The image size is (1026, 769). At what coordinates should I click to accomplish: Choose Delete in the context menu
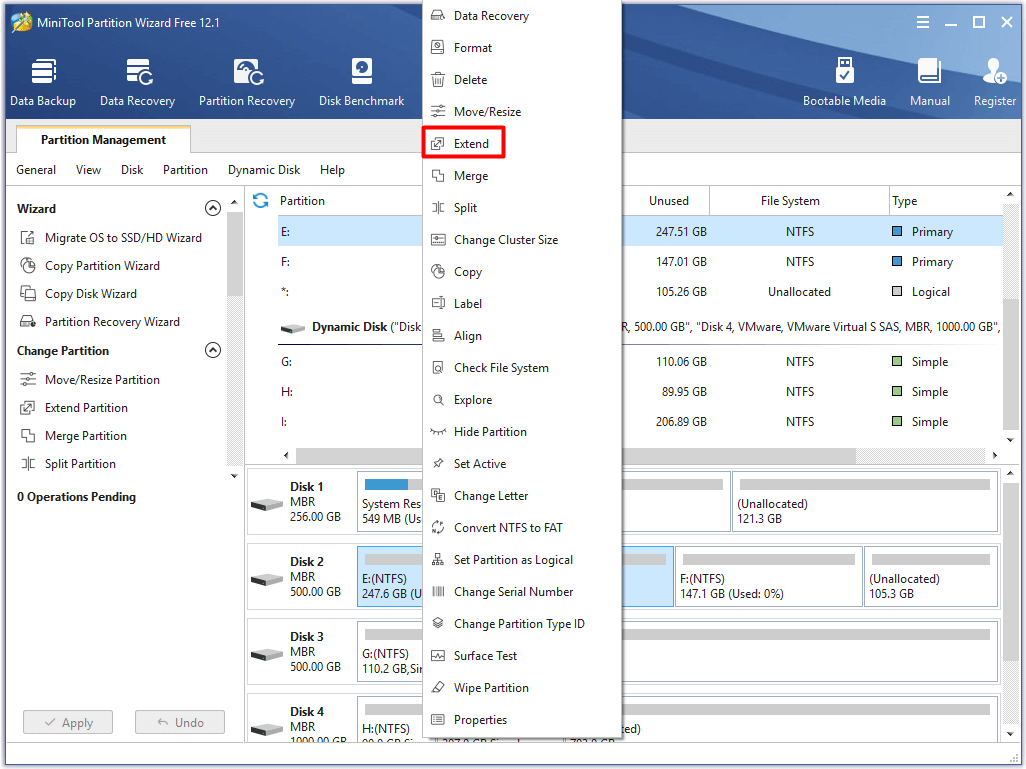pyautogui.click(x=522, y=80)
